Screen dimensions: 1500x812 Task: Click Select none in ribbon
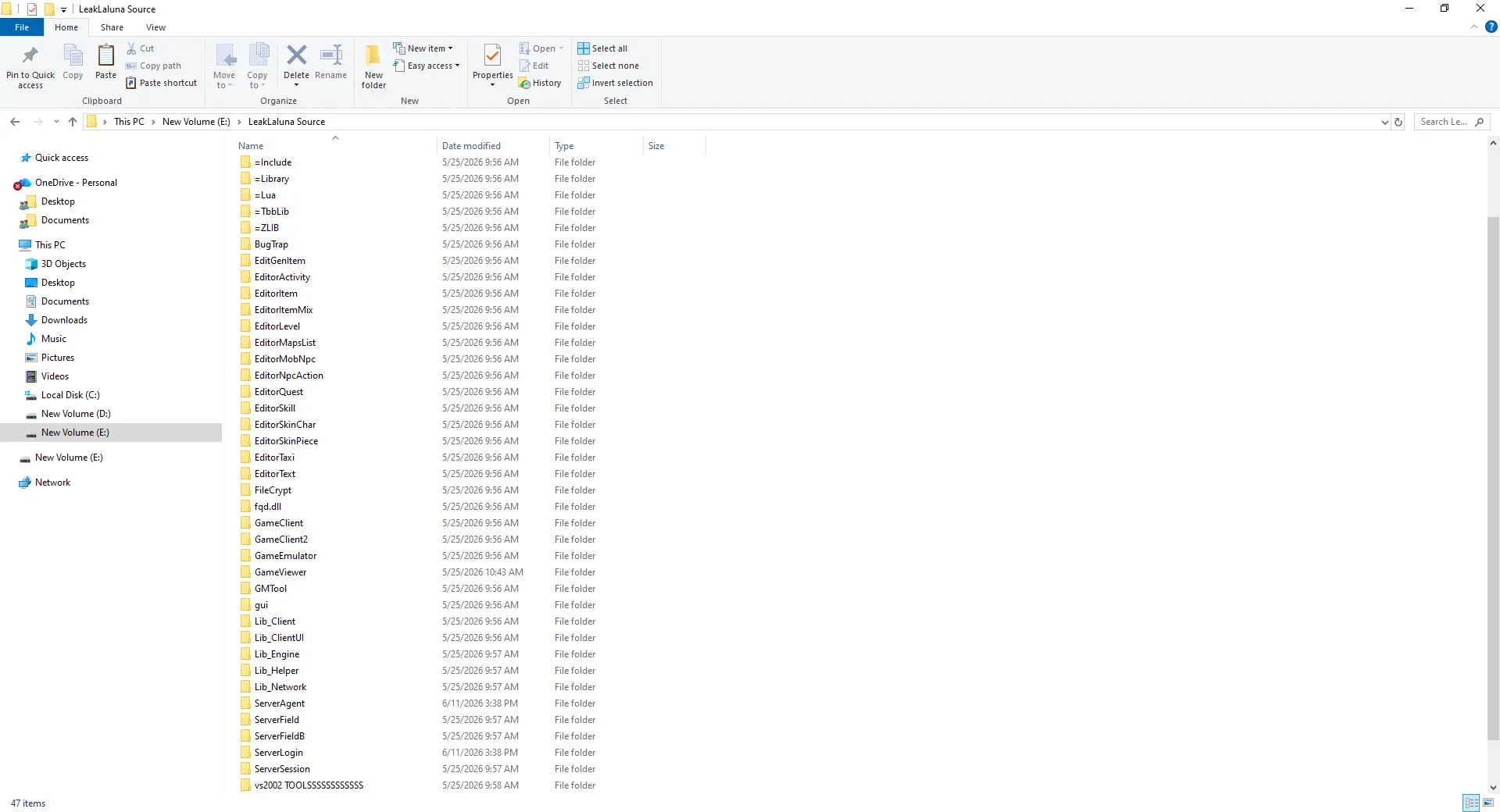[608, 66]
